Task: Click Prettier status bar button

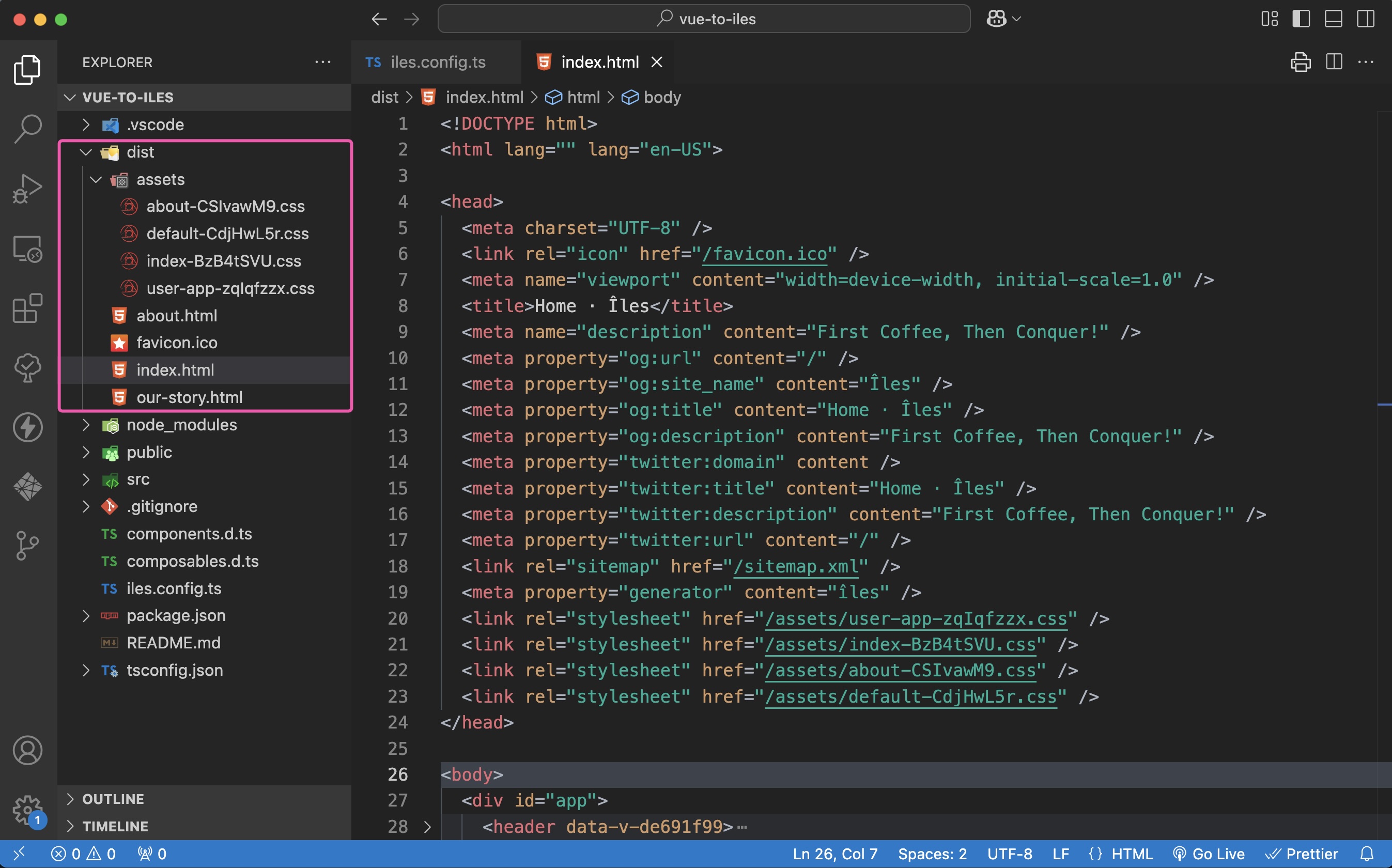Action: [x=1301, y=854]
